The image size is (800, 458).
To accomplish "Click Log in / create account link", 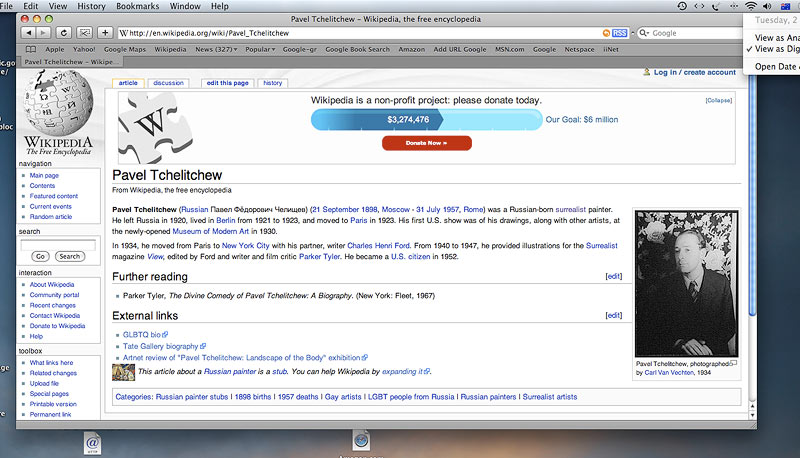I will (695, 72).
